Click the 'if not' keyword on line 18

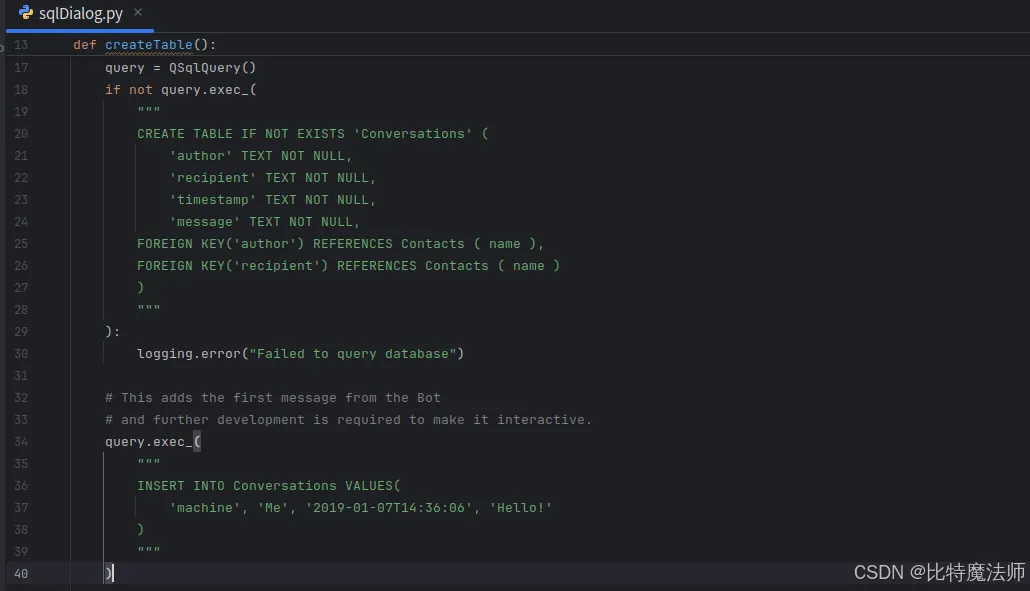pos(129,90)
